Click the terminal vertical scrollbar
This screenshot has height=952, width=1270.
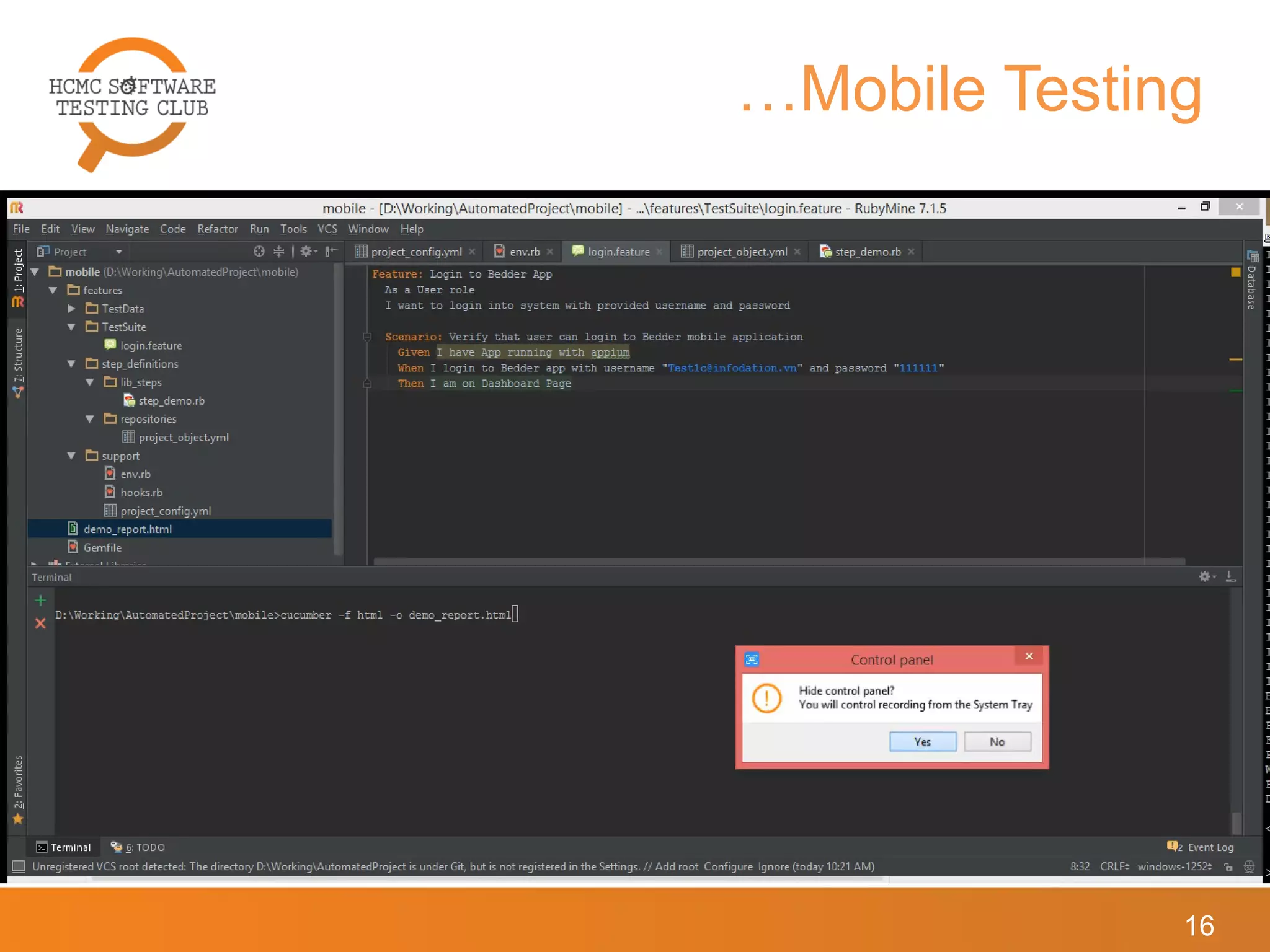[x=1237, y=822]
